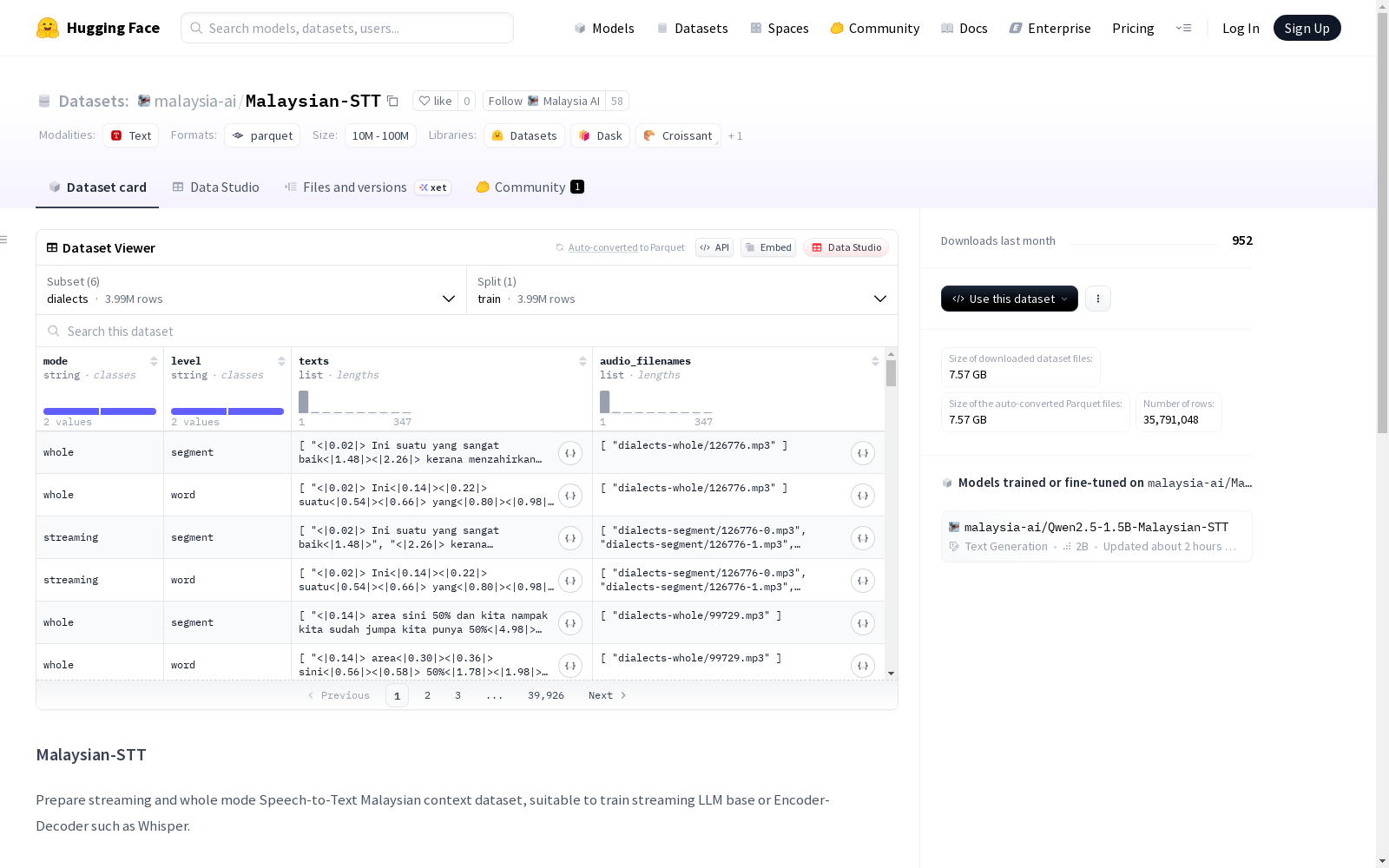This screenshot has height=868, width=1389.
Task: Sort by the audio_filenames column arrows
Action: click(875, 361)
